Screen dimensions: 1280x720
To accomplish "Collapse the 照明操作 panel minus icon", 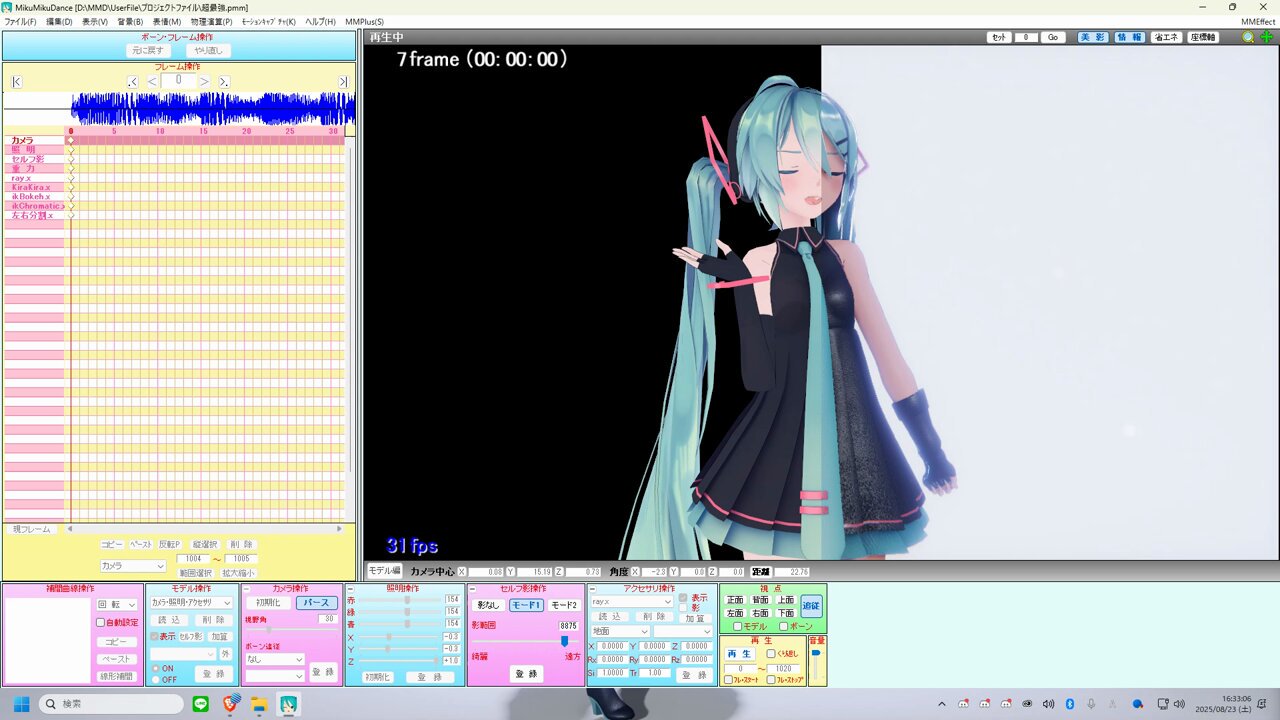I will click(350, 589).
